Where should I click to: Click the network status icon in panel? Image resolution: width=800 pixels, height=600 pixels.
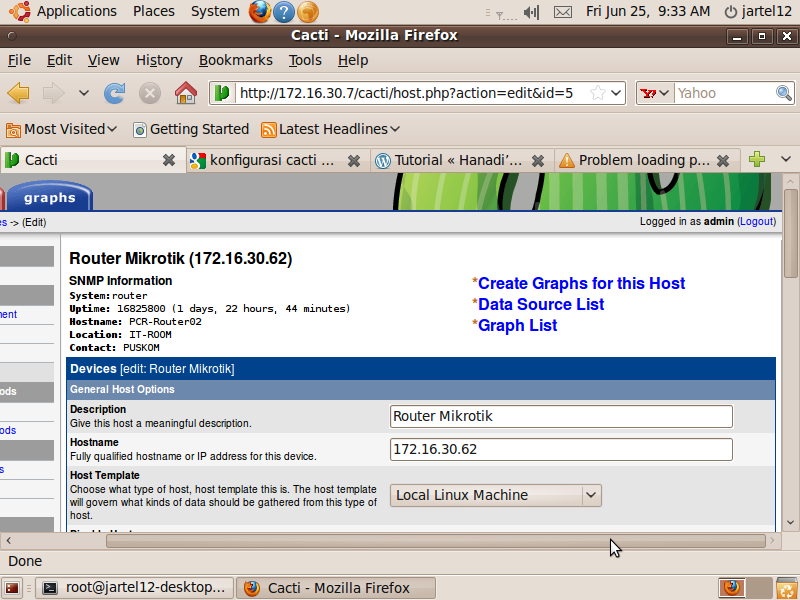[505, 14]
